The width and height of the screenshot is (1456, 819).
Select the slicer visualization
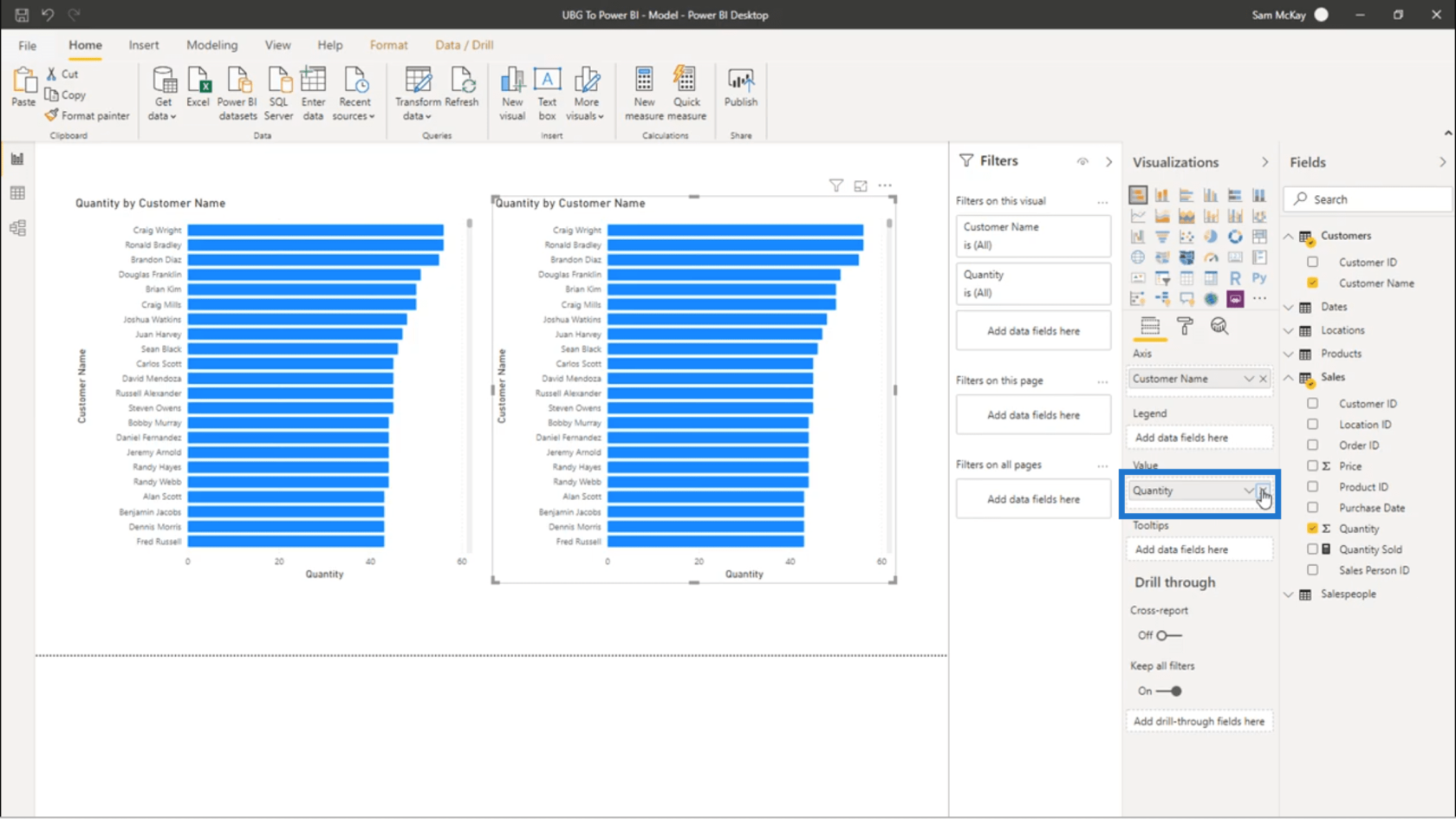coord(1162,278)
